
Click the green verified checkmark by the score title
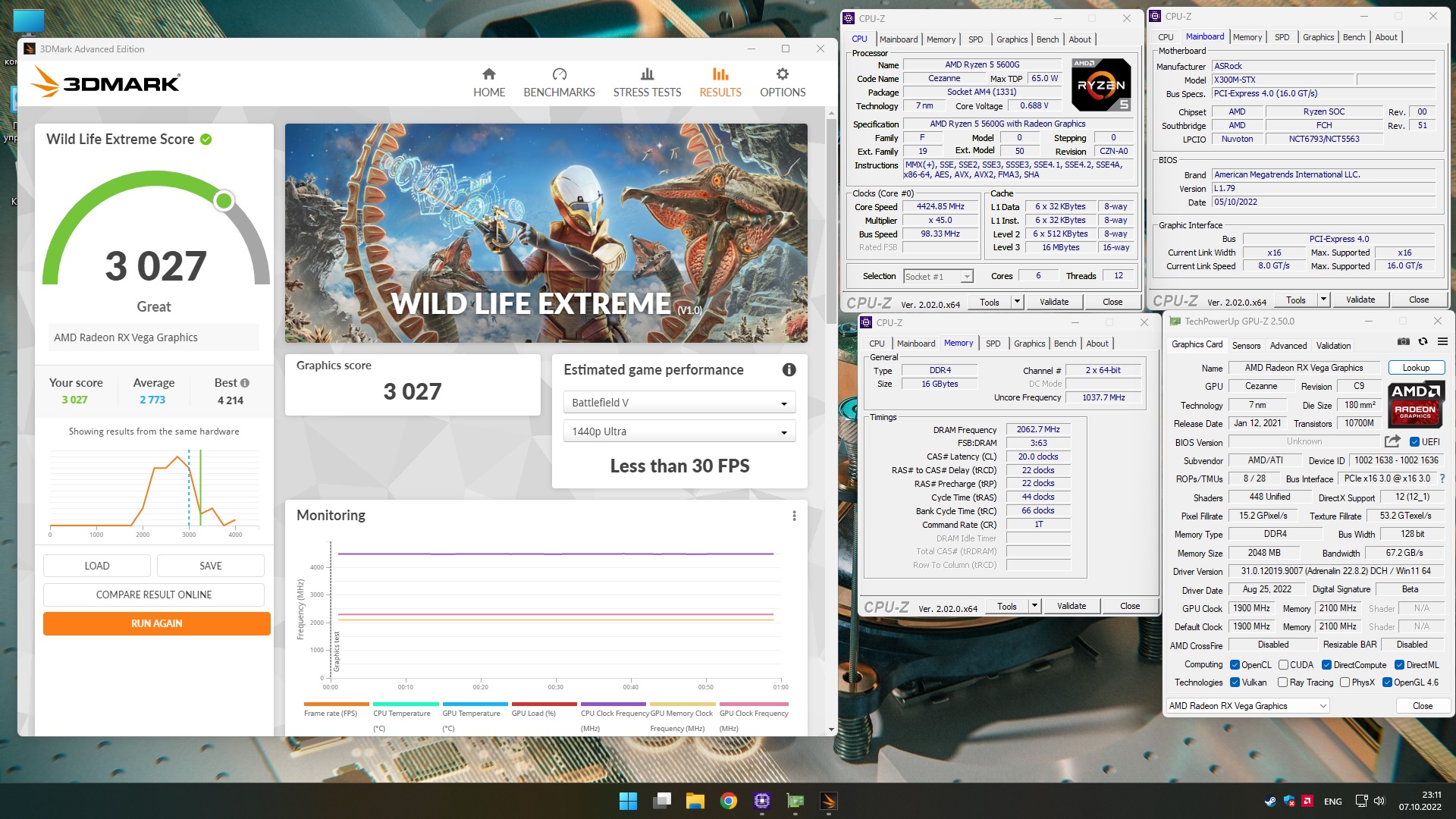tap(206, 140)
